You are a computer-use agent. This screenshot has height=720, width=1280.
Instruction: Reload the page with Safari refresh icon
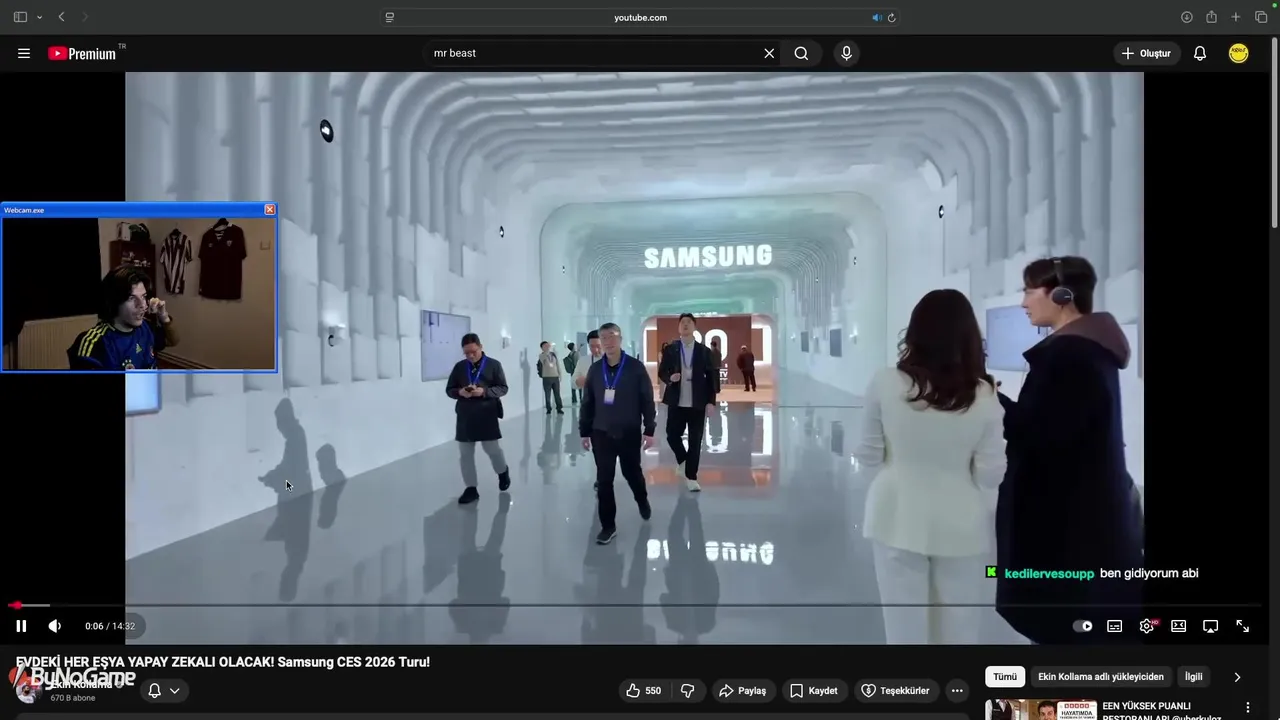pyautogui.click(x=891, y=17)
